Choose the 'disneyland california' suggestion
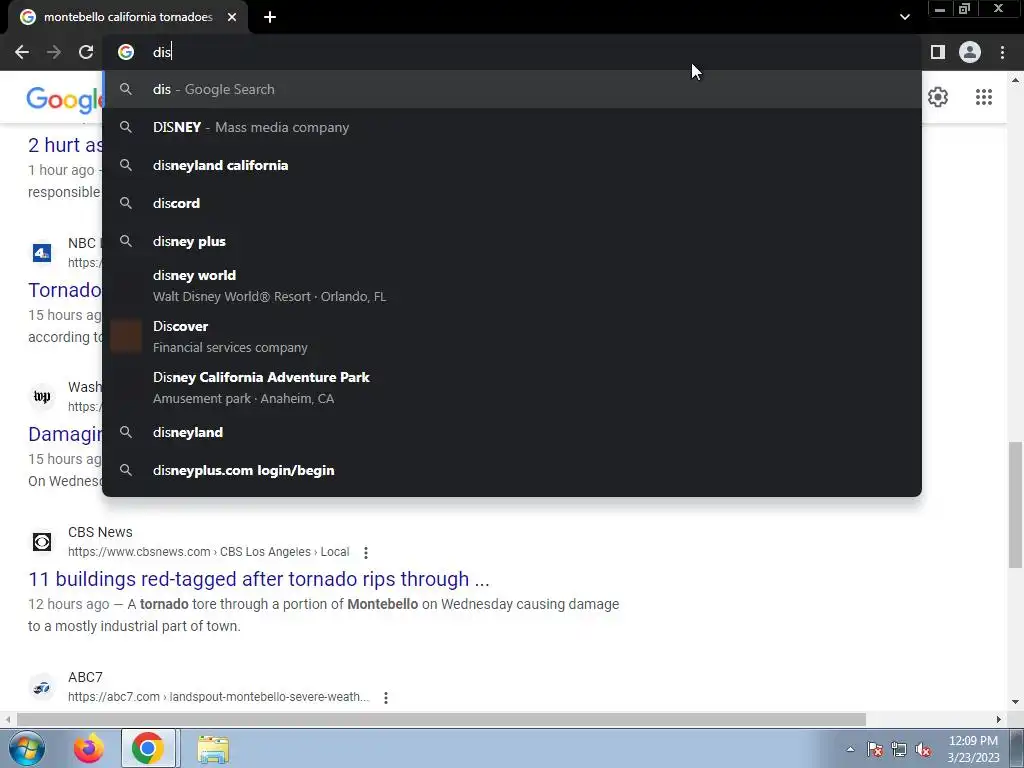The image size is (1024, 768). [x=512, y=165]
